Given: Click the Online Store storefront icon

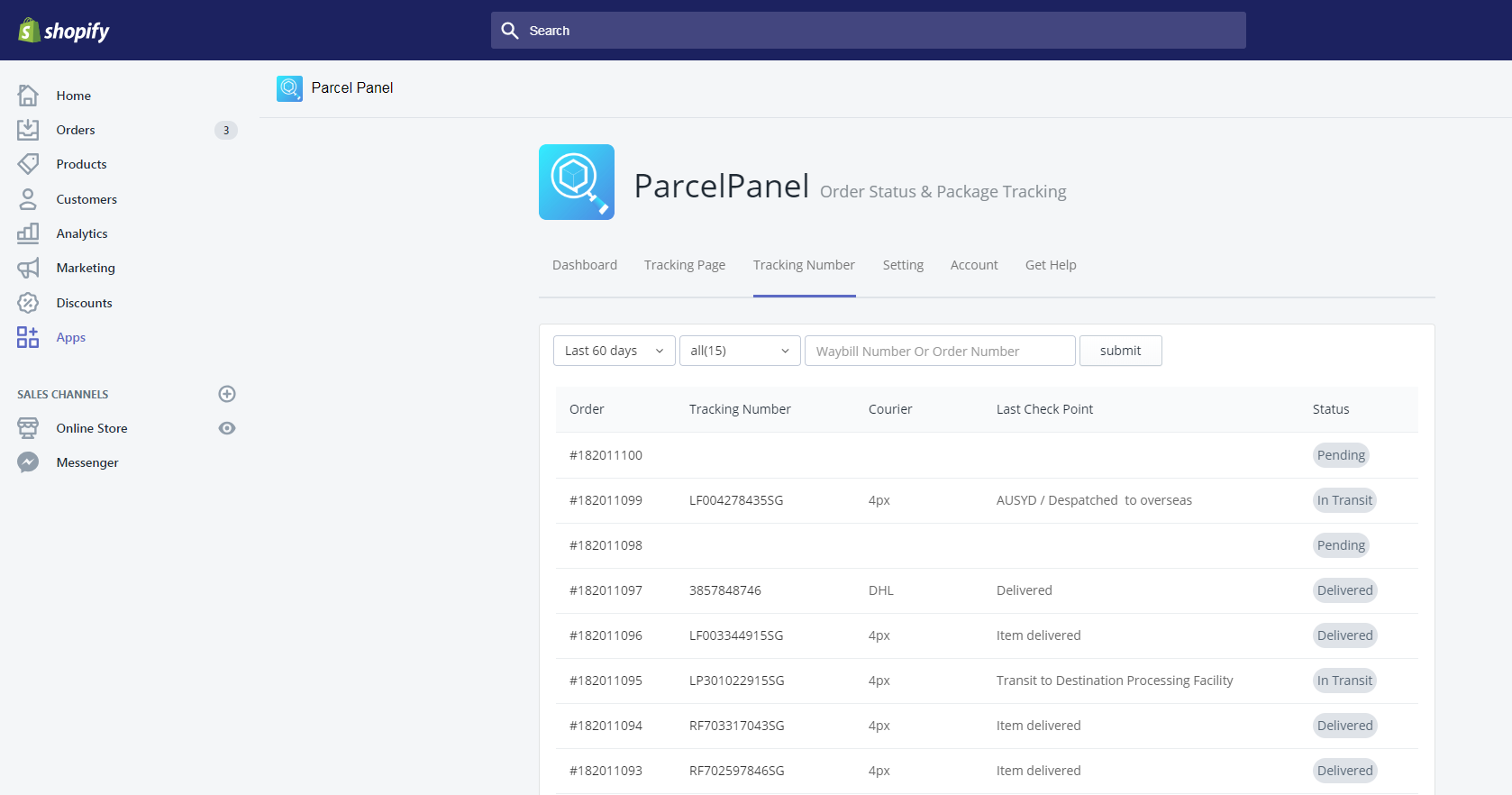Looking at the screenshot, I should [x=28, y=428].
